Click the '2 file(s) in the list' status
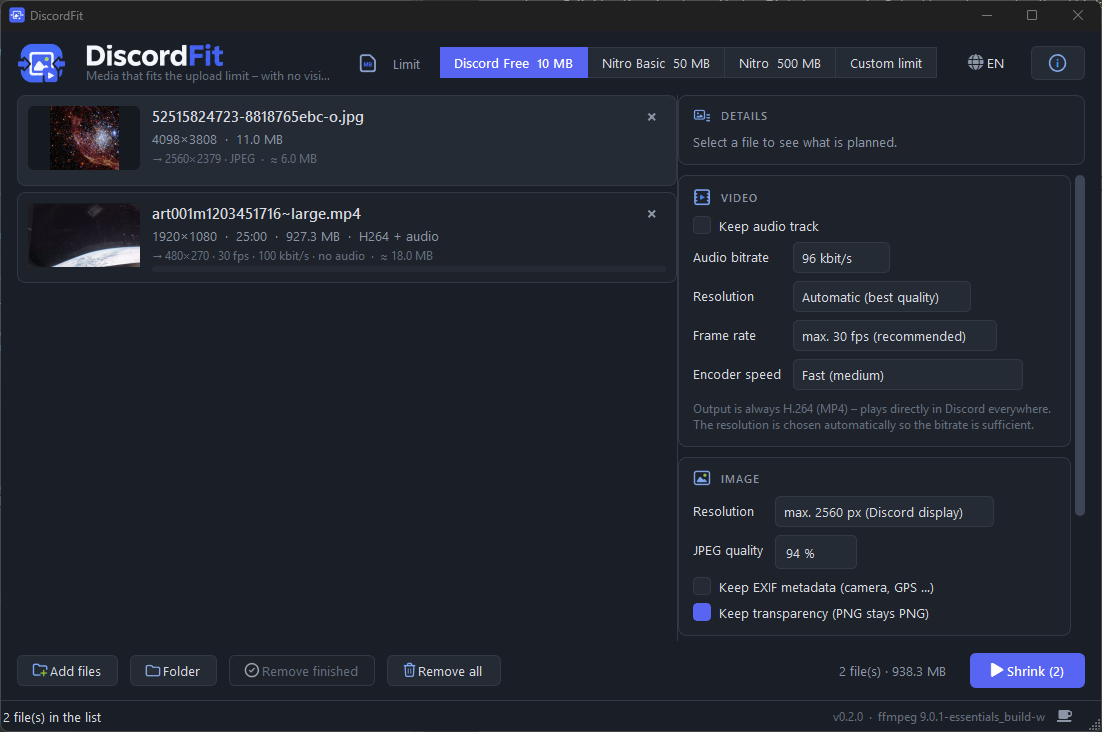This screenshot has width=1102, height=732. pos(53,717)
